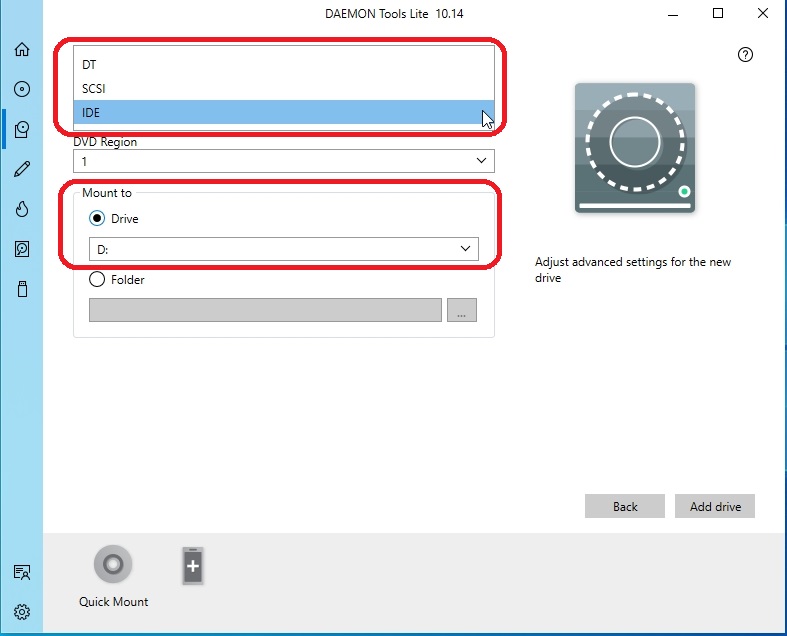Image resolution: width=787 pixels, height=636 pixels.
Task: Click the folder browse ellipsis button
Action: point(461,310)
